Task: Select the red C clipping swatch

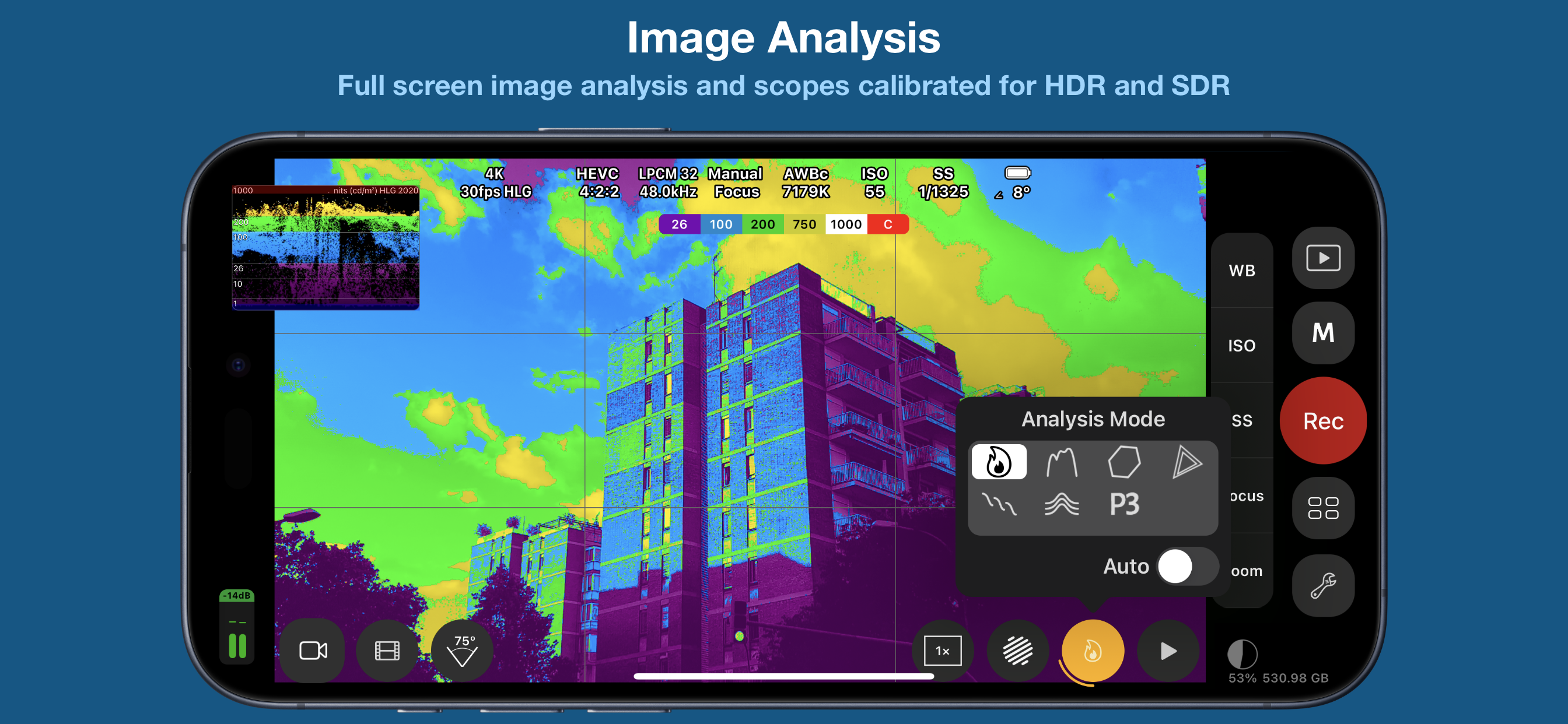Action: (888, 224)
